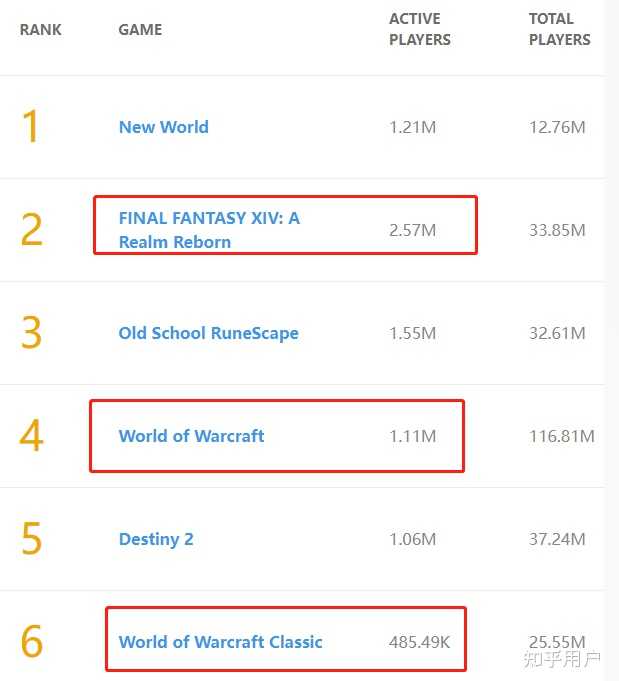619x681 pixels.
Task: Open FINAL FANTASY XIV: A Realm Reborn link
Action: pyautogui.click(x=208, y=230)
